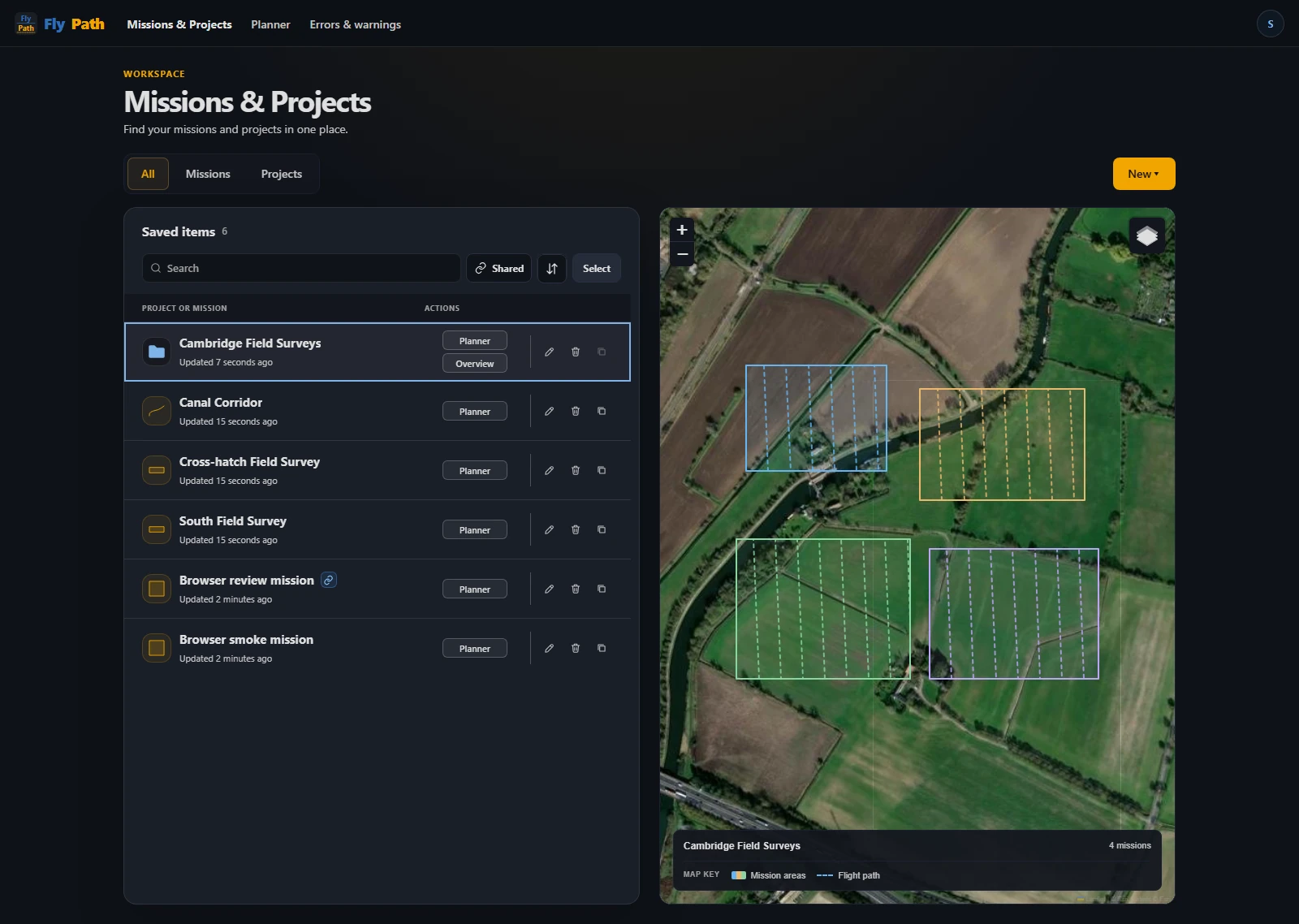
Task: Click the '4 missions' count label
Action: pos(1130,845)
